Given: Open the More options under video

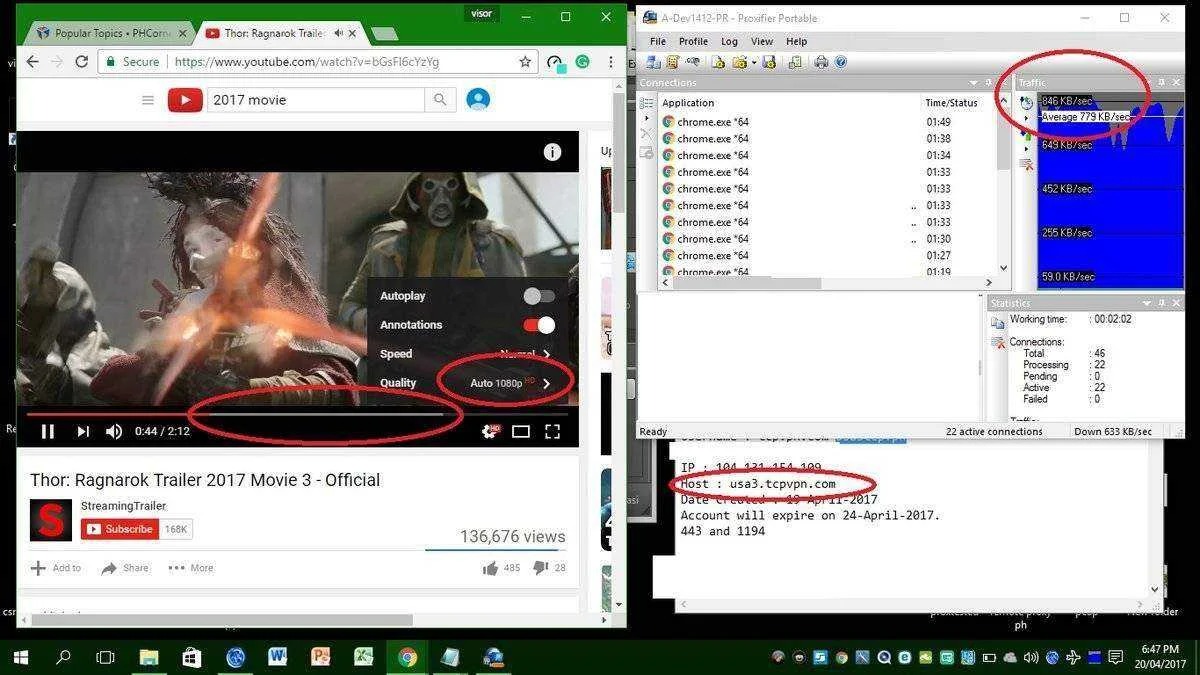Looking at the screenshot, I should [191, 568].
